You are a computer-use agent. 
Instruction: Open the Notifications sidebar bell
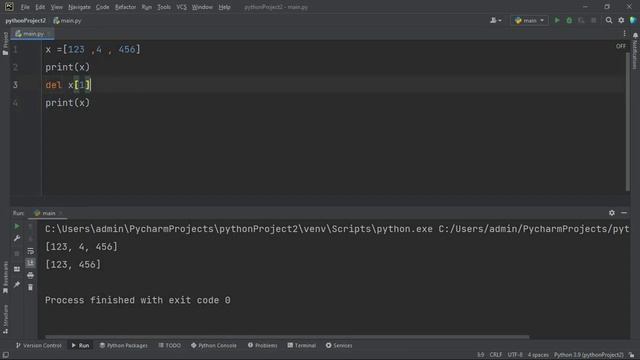click(x=635, y=51)
